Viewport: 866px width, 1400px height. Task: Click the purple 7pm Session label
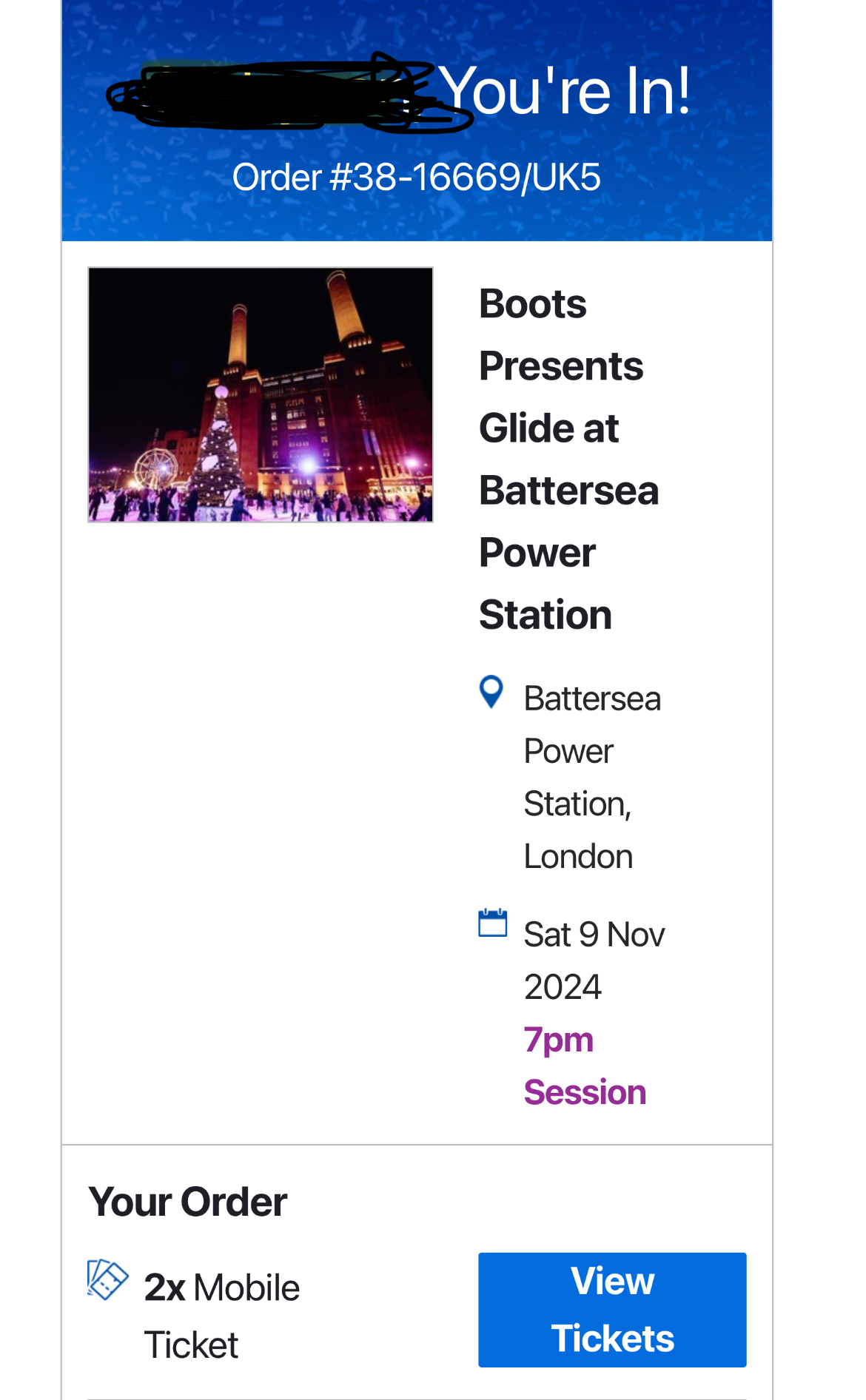click(x=583, y=1066)
